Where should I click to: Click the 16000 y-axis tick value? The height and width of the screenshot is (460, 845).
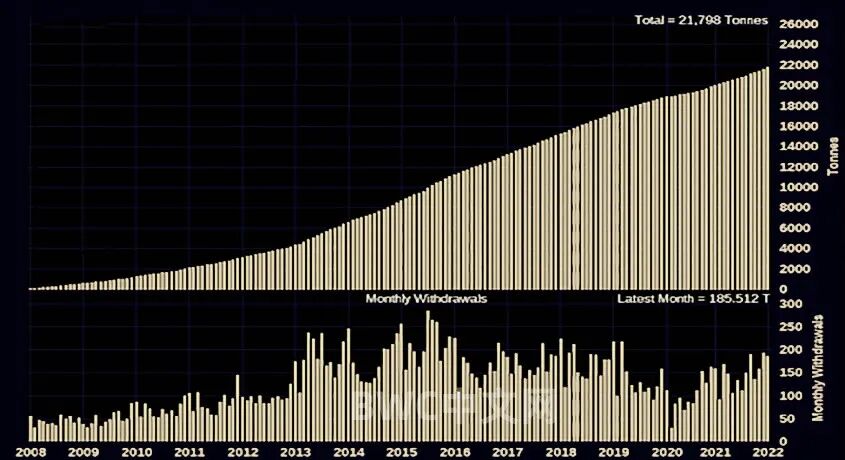(x=798, y=127)
